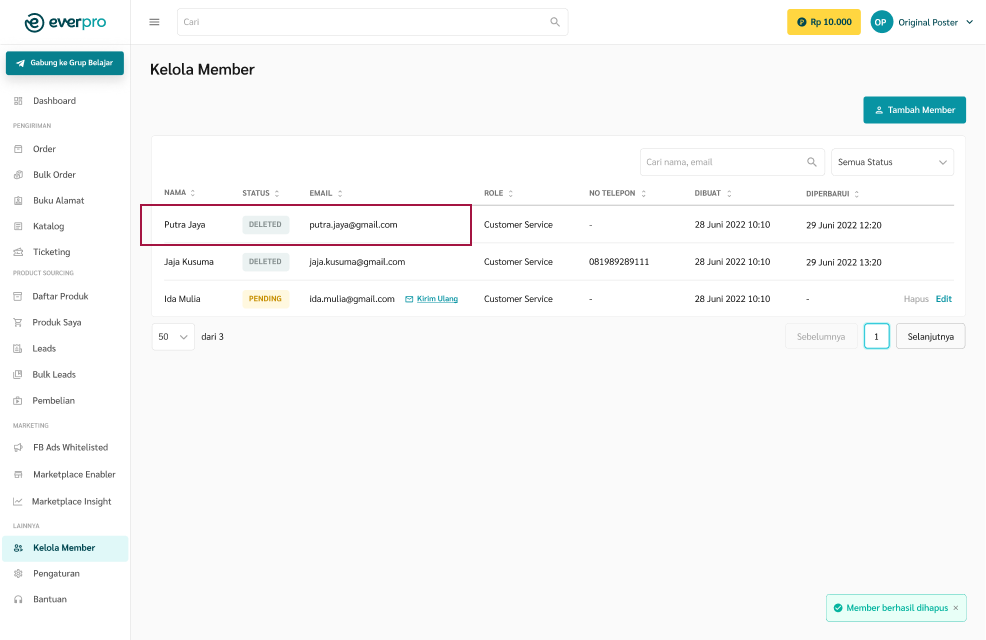This screenshot has width=986, height=640.
Task: Click the Pengaturan gear icon
Action: (18, 573)
